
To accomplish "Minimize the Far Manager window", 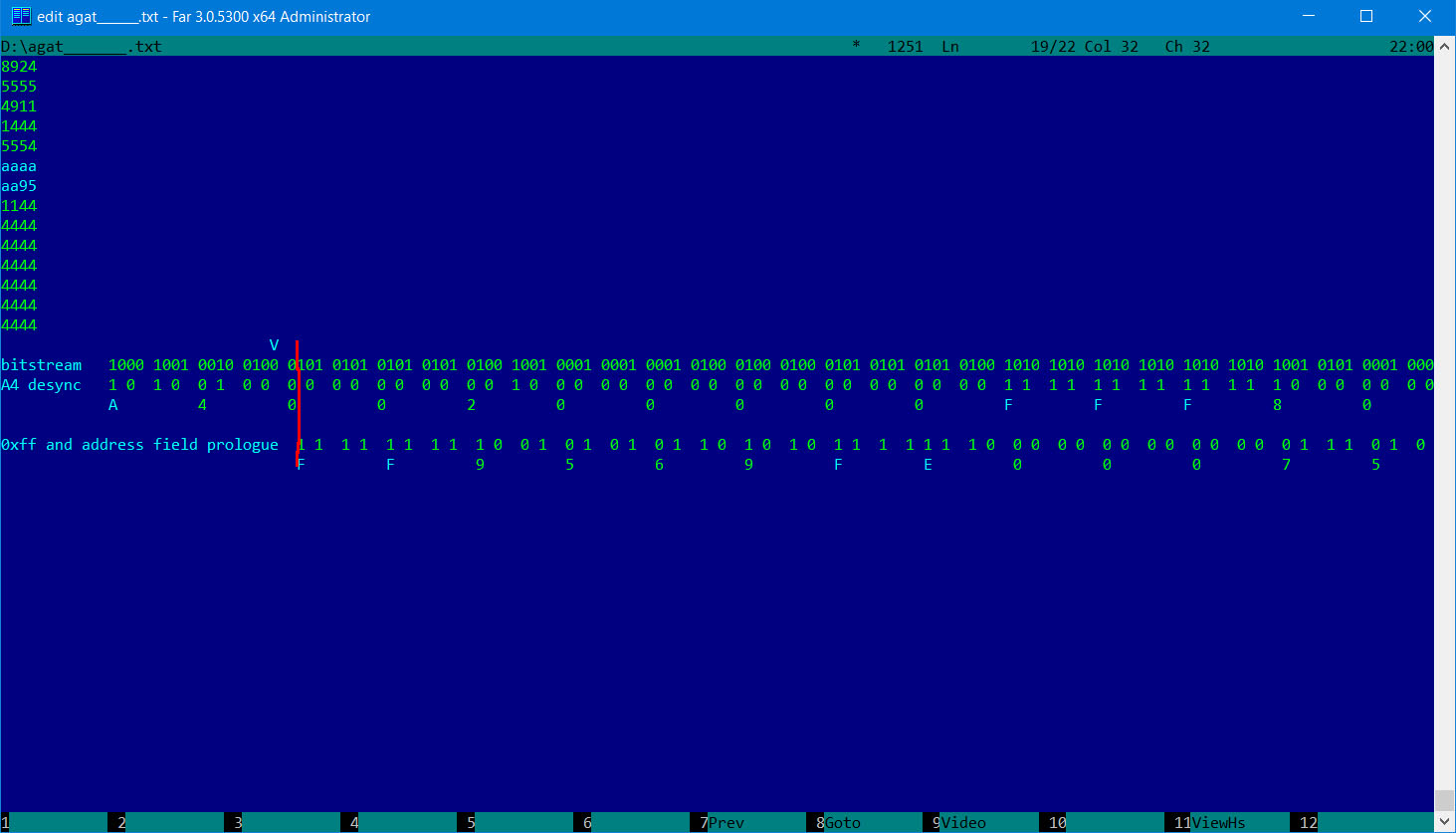I will tap(1309, 16).
